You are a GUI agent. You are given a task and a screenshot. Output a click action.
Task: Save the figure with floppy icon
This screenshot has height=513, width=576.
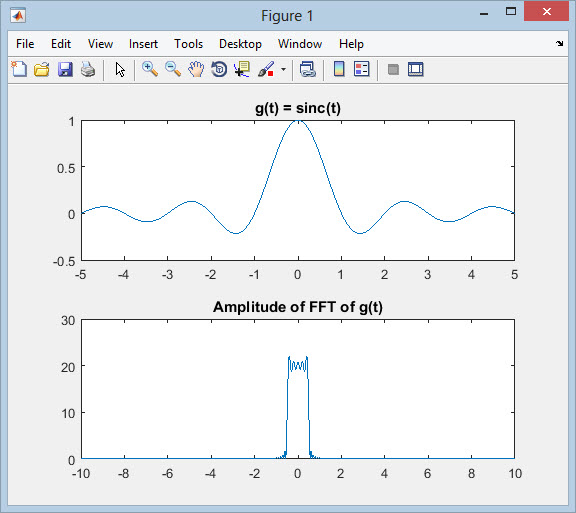65,69
